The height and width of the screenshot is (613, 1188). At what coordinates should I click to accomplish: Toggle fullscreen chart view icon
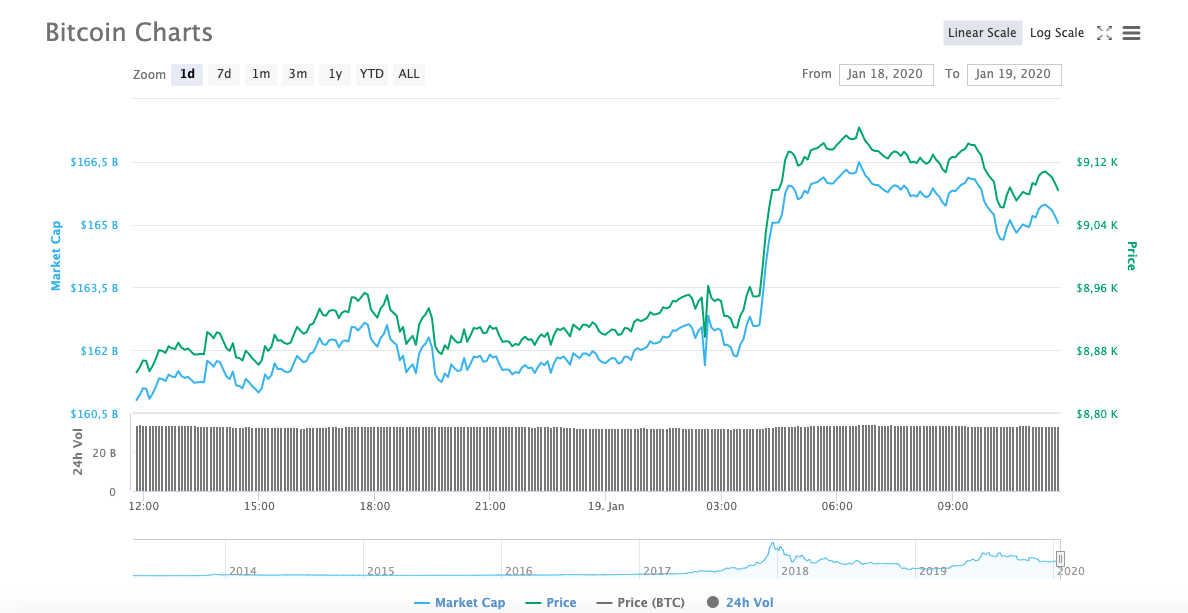coord(1105,33)
